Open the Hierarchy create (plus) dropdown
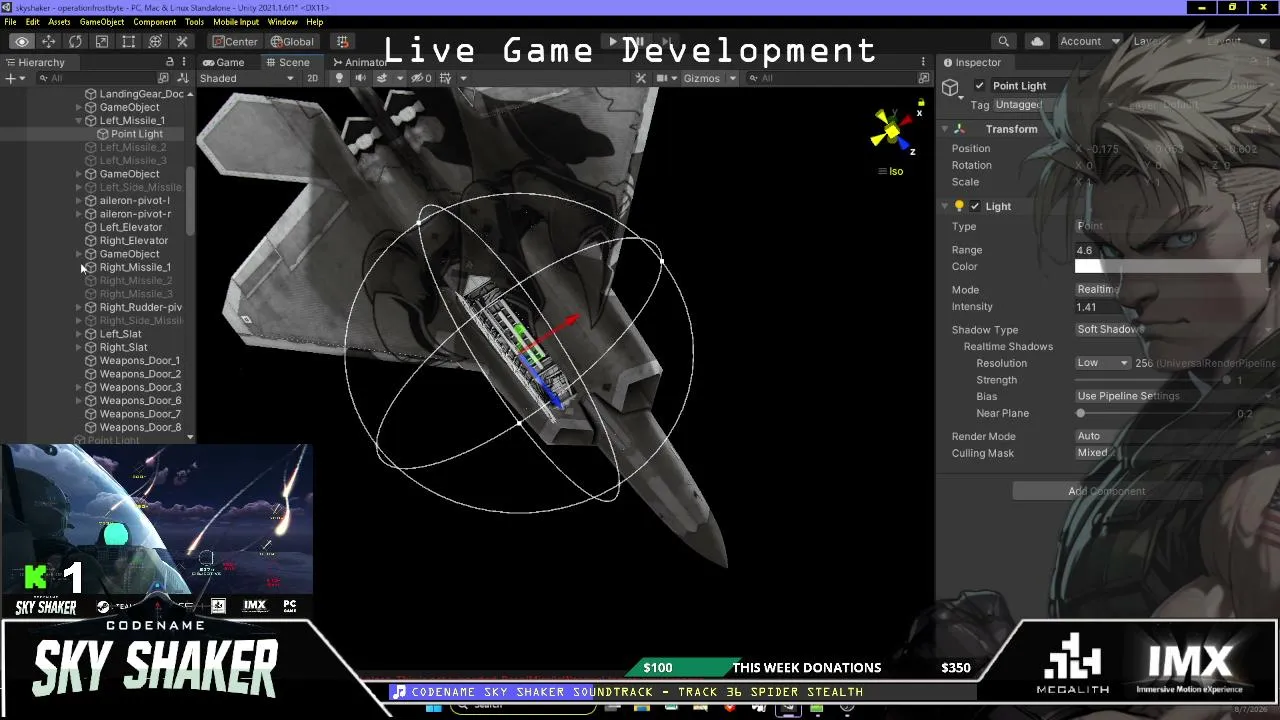 tap(14, 78)
